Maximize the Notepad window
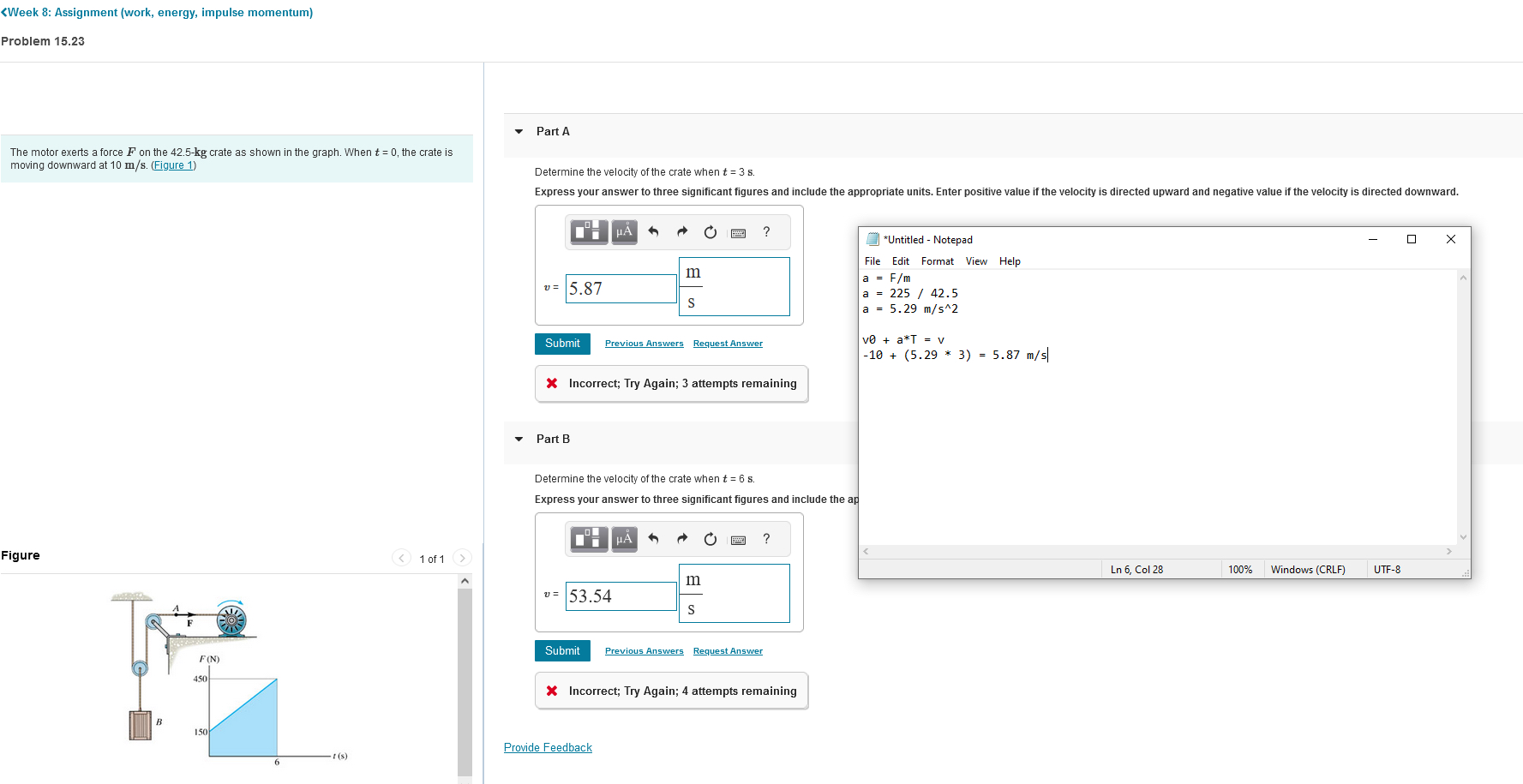This screenshot has width=1523, height=784. click(x=1412, y=239)
